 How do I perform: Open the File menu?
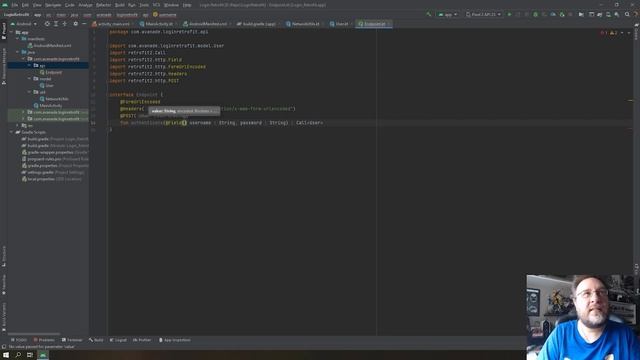[15, 5]
